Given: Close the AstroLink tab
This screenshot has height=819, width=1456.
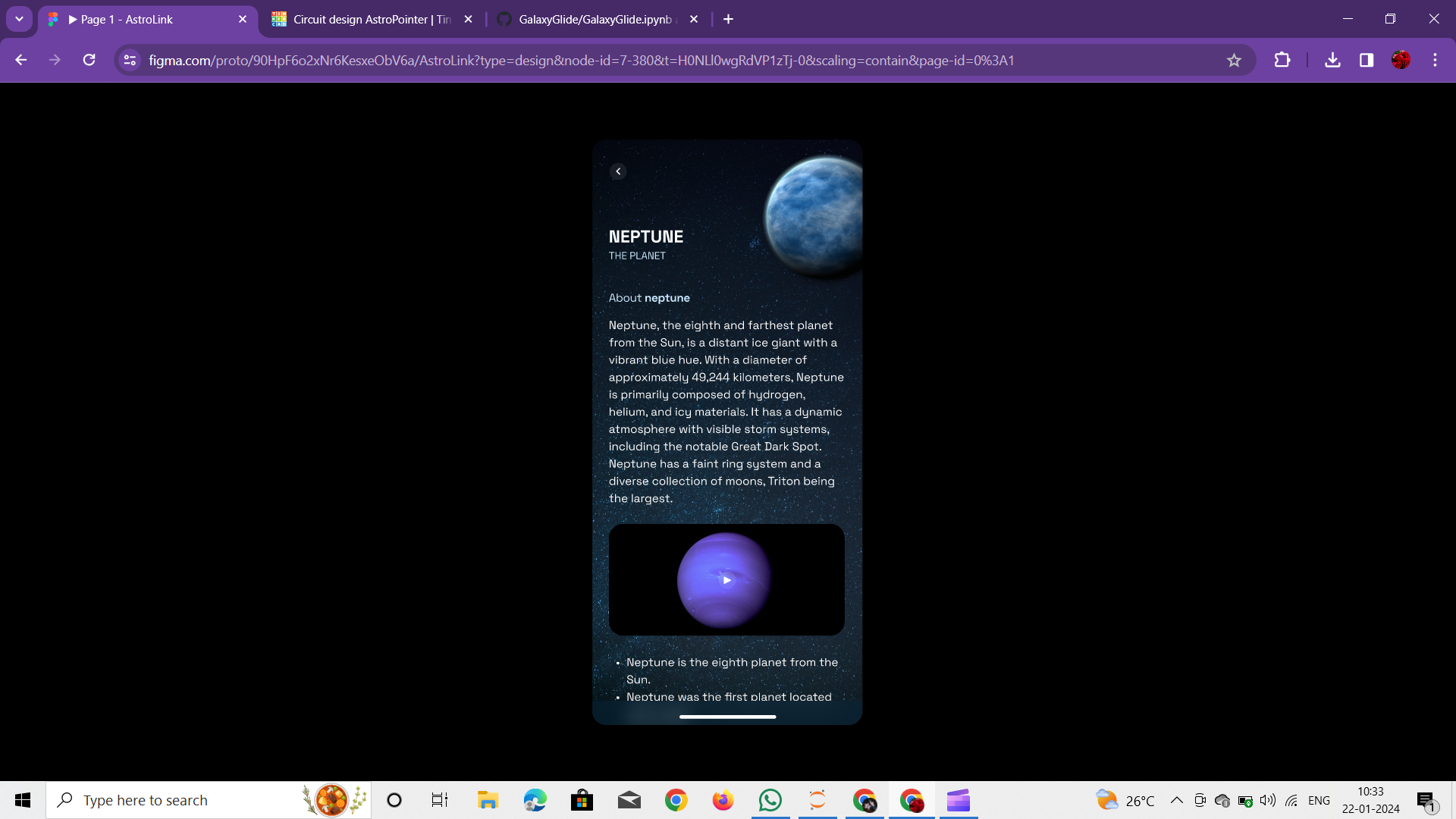Looking at the screenshot, I should 243,19.
